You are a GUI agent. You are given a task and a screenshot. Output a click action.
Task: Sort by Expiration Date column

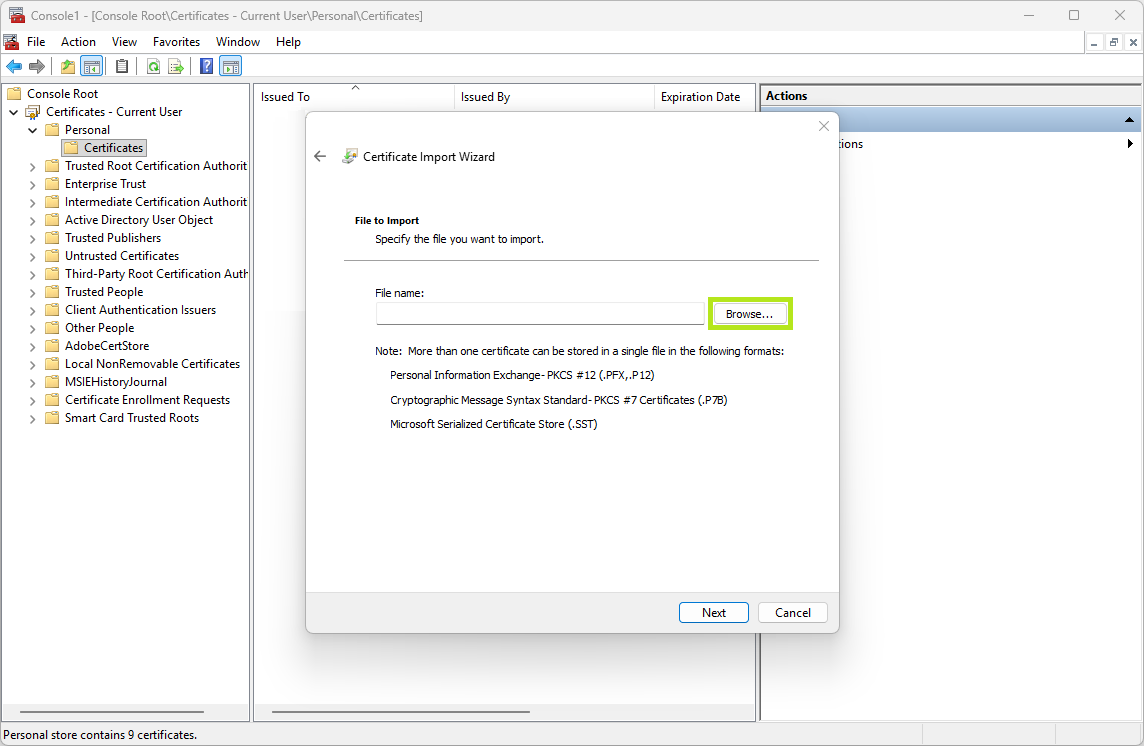click(x=704, y=97)
